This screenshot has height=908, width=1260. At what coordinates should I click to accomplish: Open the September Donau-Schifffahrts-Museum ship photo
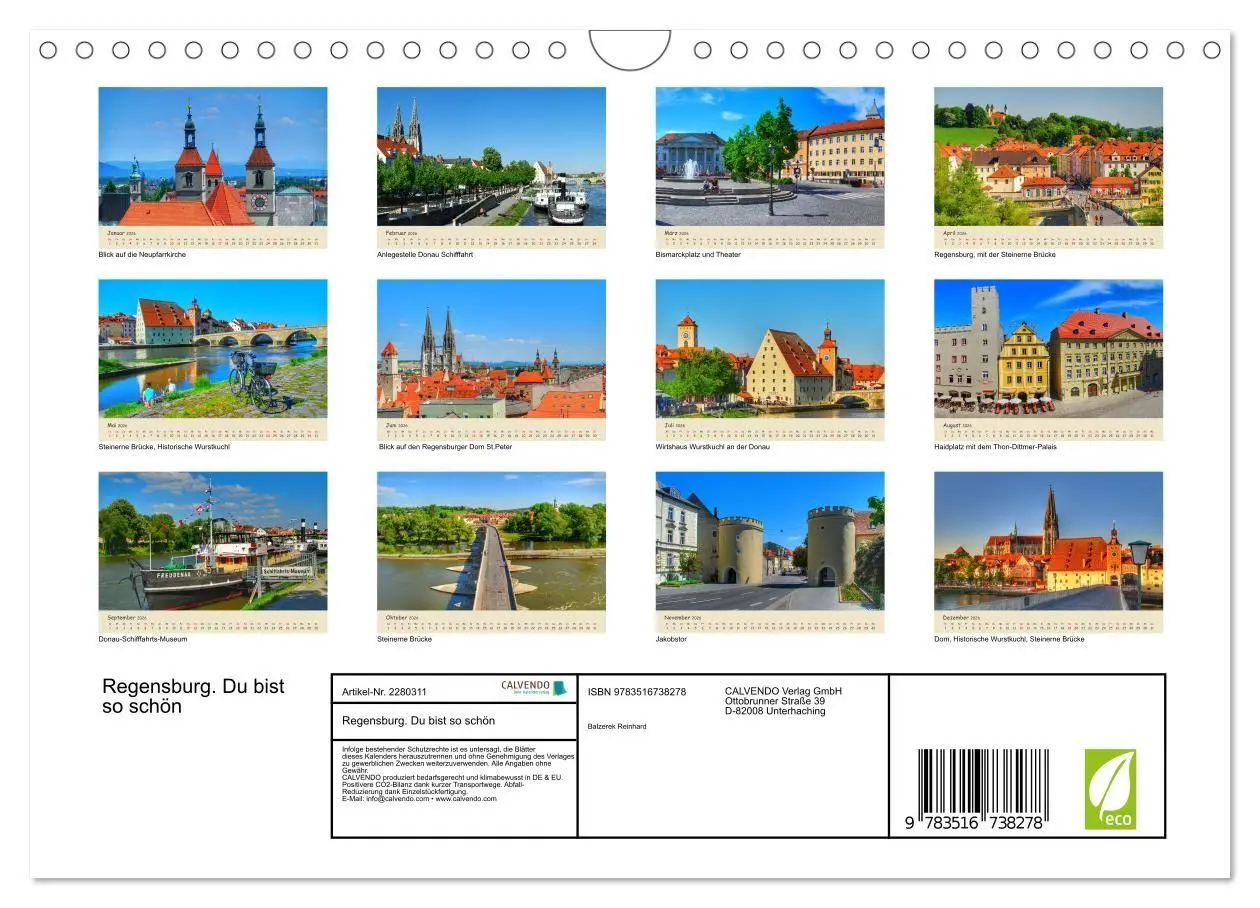(212, 541)
